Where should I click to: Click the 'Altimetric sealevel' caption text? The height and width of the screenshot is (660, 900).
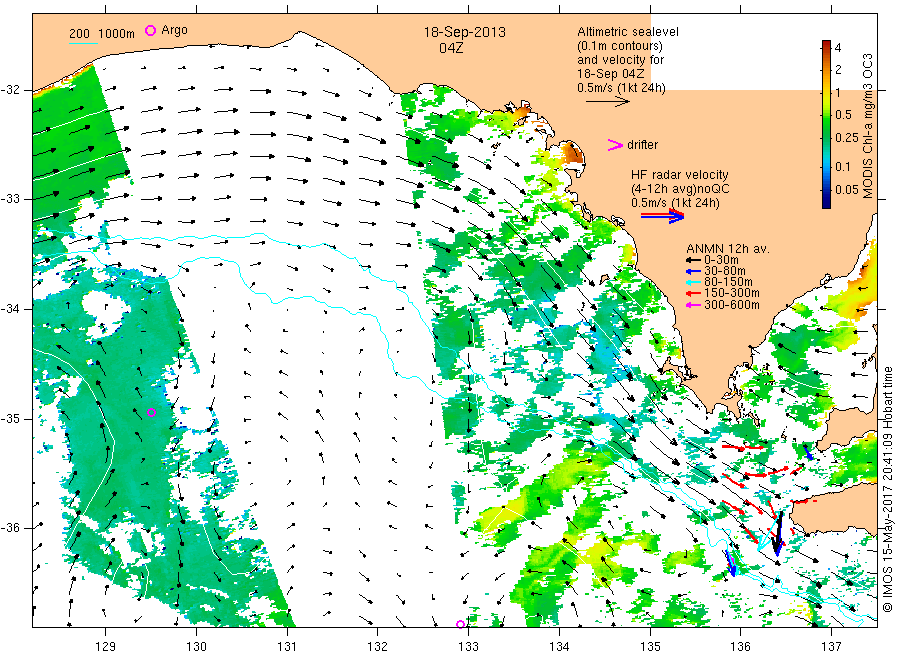(628, 32)
